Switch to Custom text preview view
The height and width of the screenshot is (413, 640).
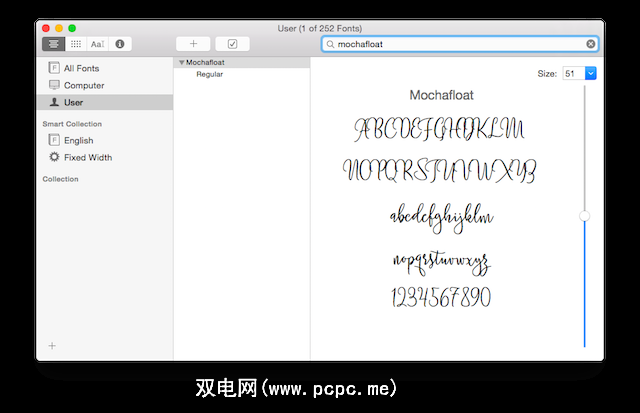tap(98, 44)
